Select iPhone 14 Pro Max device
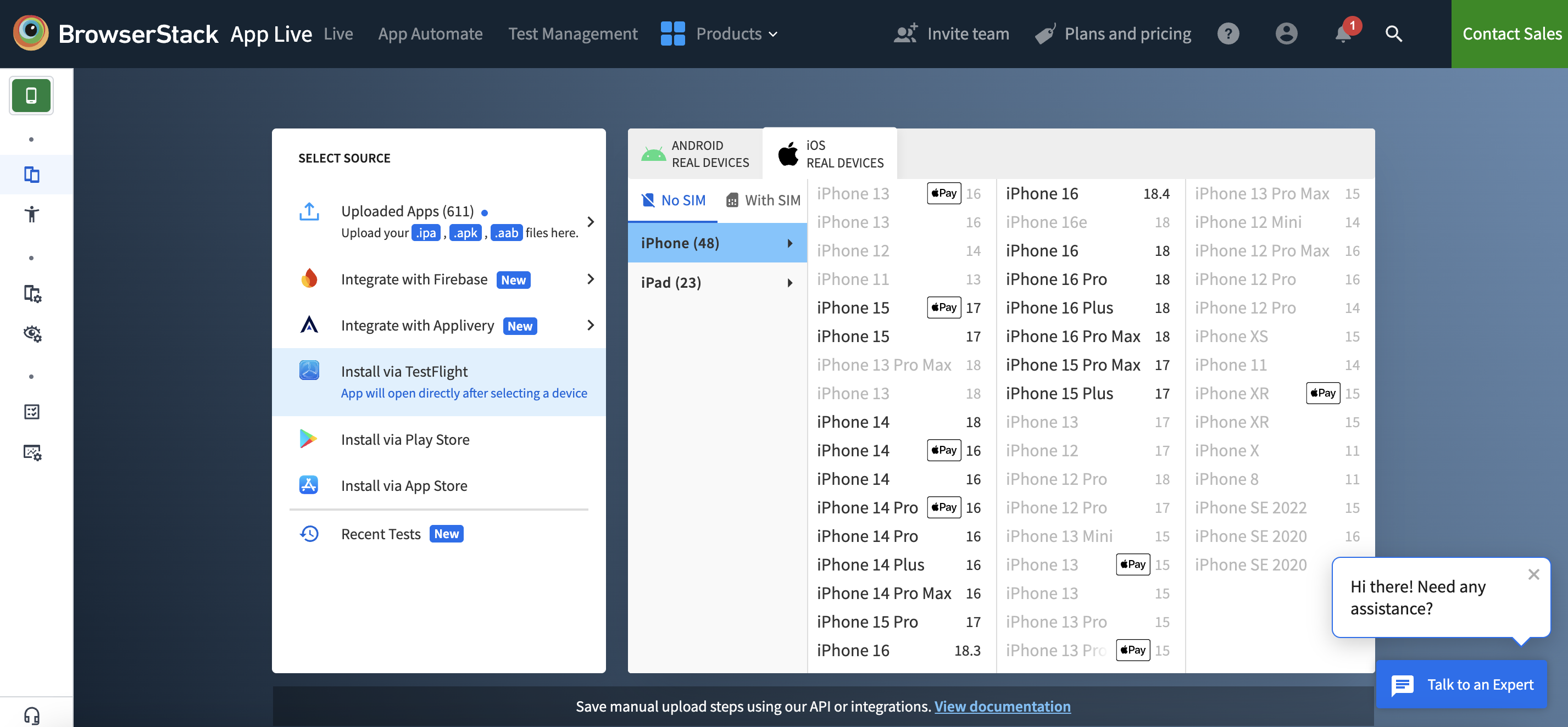Image resolution: width=1568 pixels, height=727 pixels. click(898, 593)
